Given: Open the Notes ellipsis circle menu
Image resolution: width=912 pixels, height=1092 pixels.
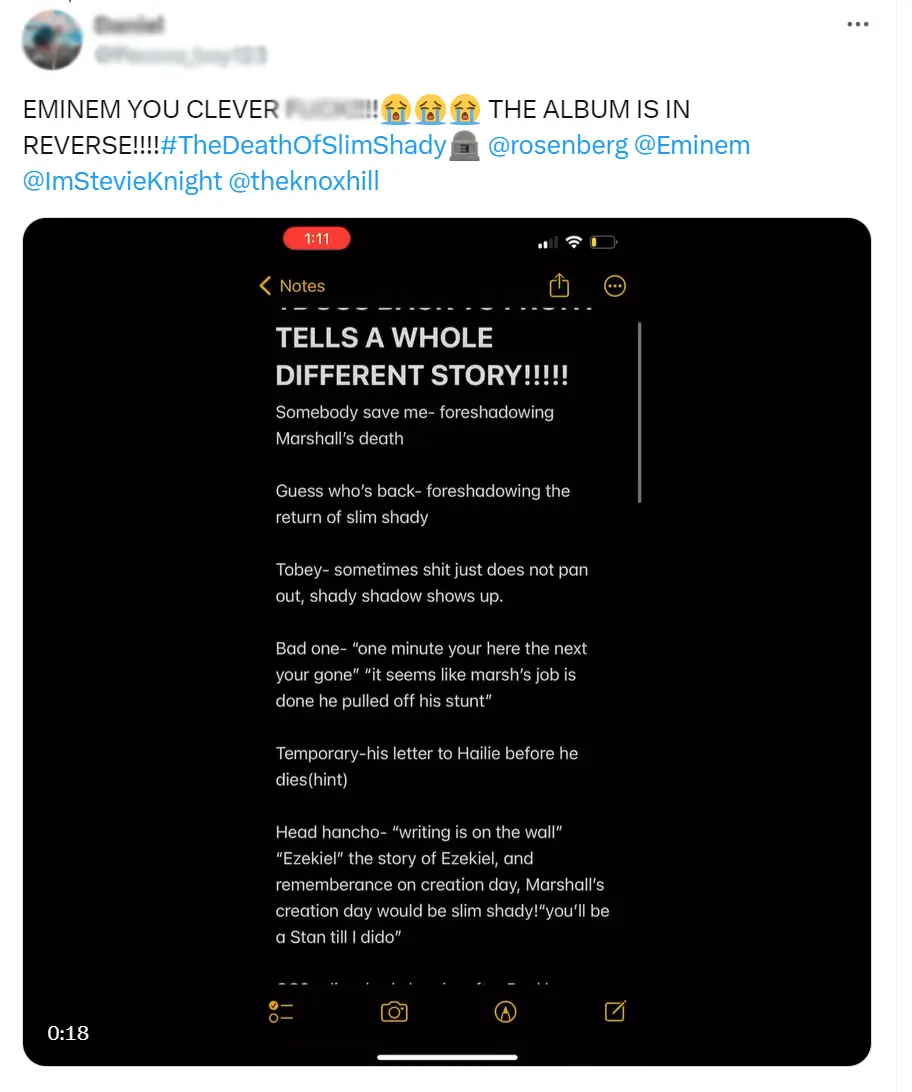Looking at the screenshot, I should coord(615,286).
